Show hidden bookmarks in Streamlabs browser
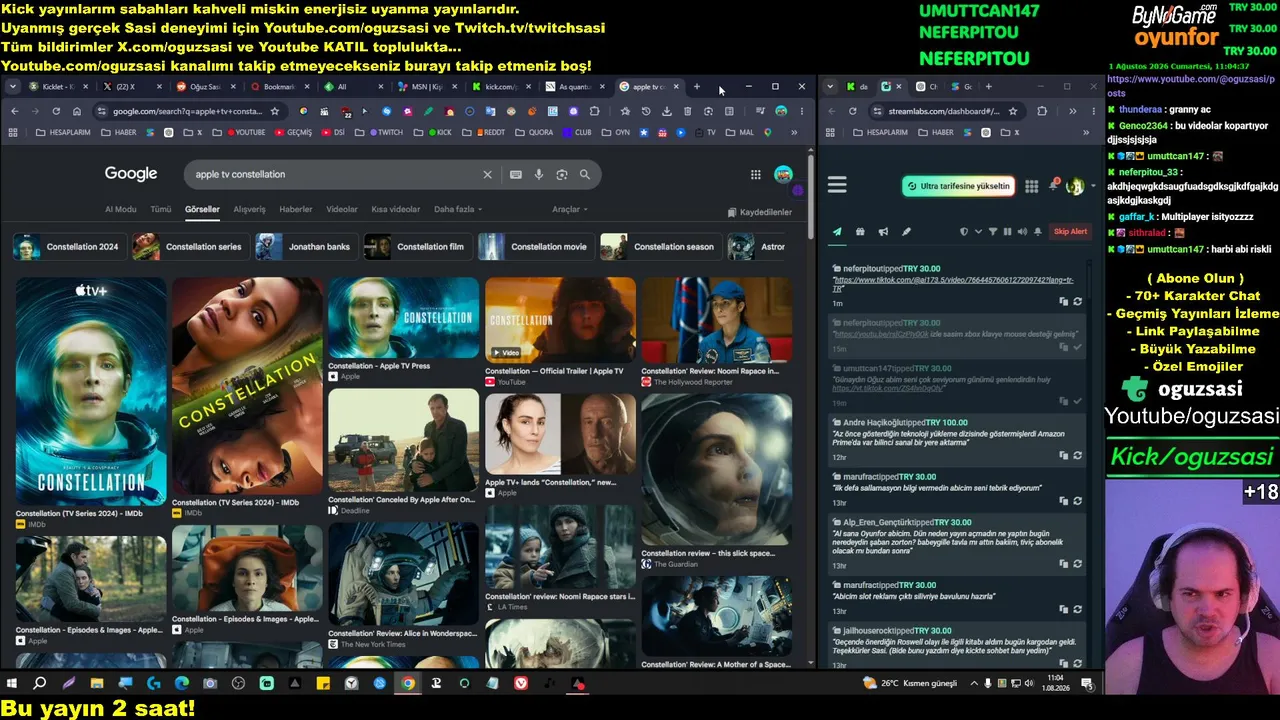The image size is (1280, 720). pos(1086,132)
